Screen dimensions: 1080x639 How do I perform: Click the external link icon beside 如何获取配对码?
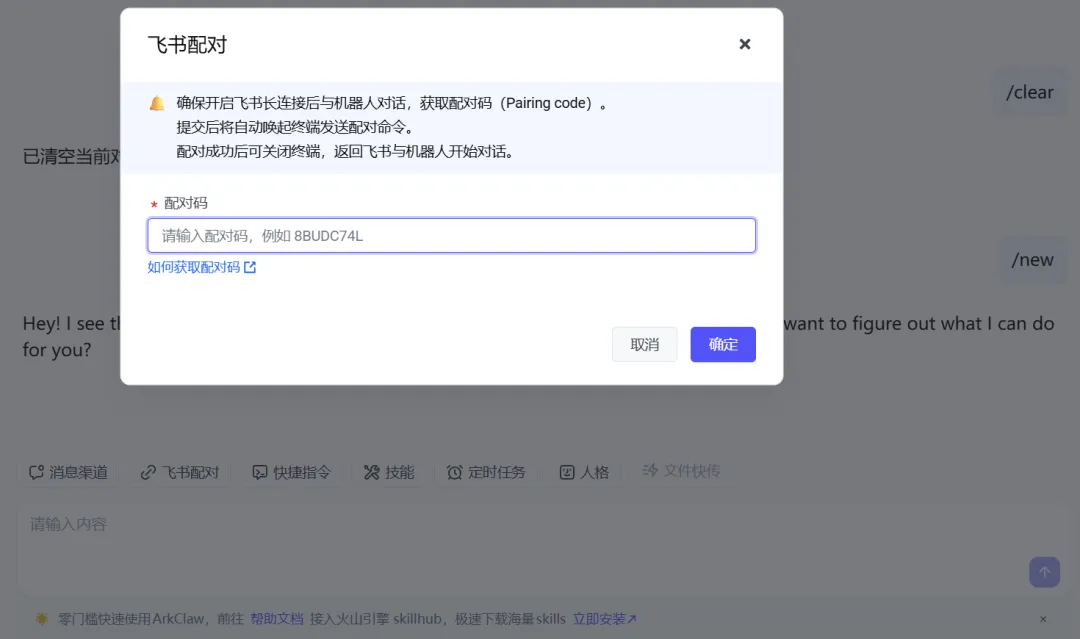tap(249, 267)
